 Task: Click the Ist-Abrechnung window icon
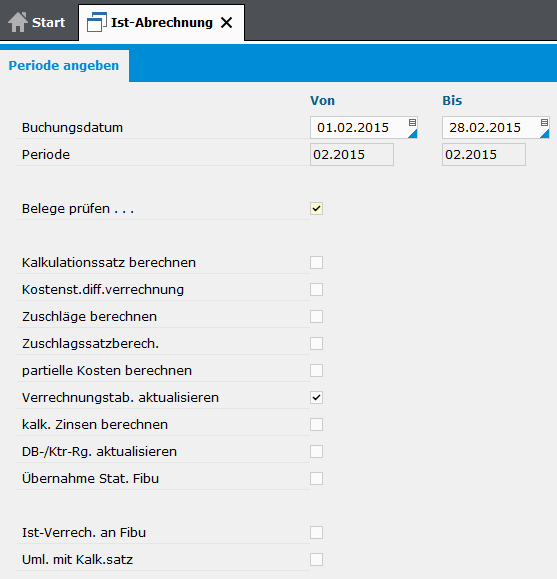click(97, 22)
